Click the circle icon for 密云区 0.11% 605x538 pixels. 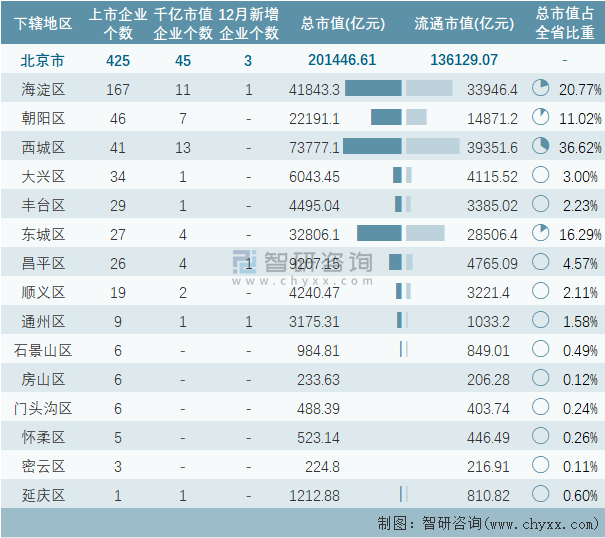(x=541, y=465)
